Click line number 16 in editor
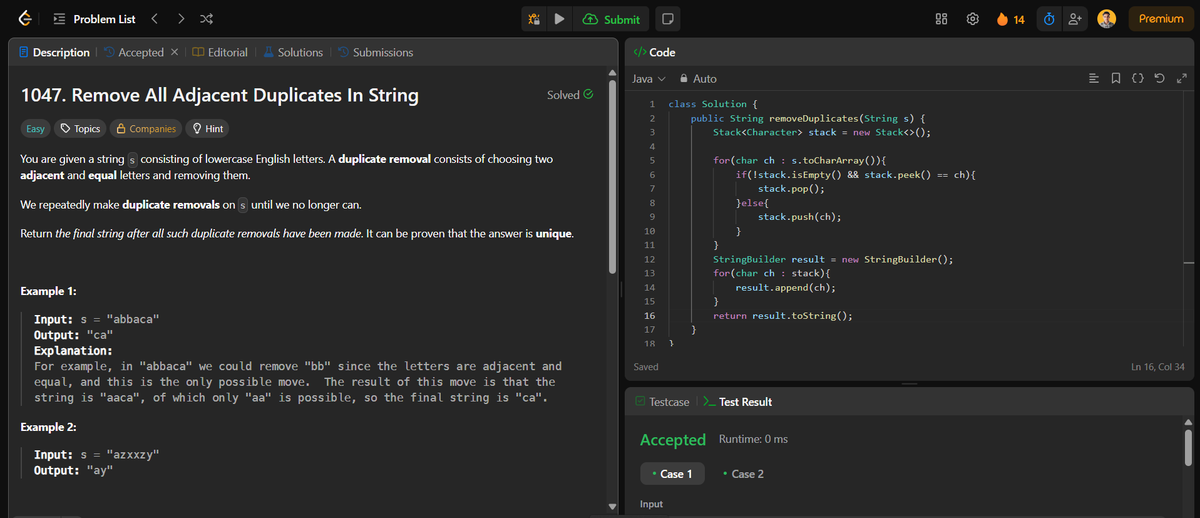 click(x=648, y=315)
